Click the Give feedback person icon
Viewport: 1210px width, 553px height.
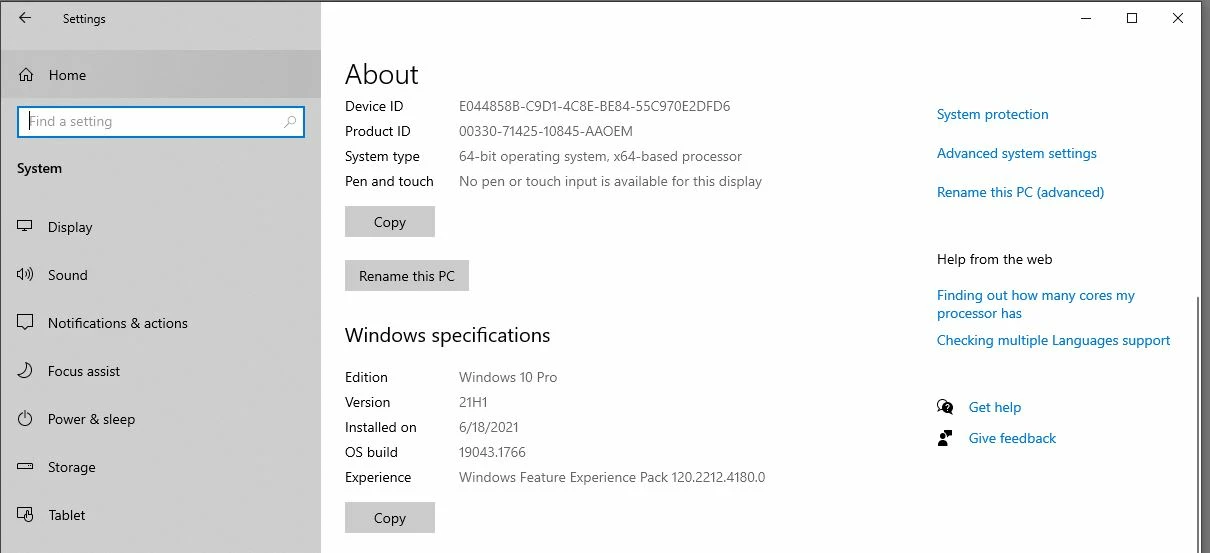pyautogui.click(x=945, y=438)
